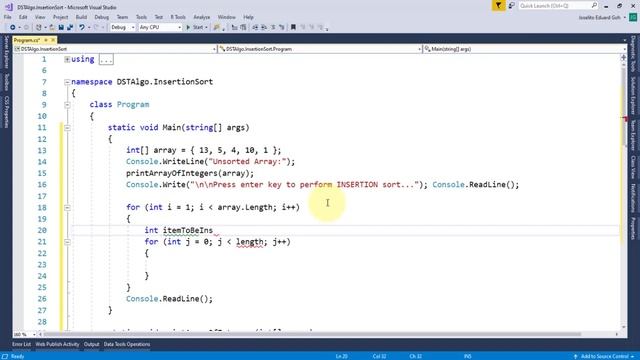This screenshot has width=640, height=360.
Task: Collapse the namespace DSTAlgo.InsertionSort block
Action: 67,82
